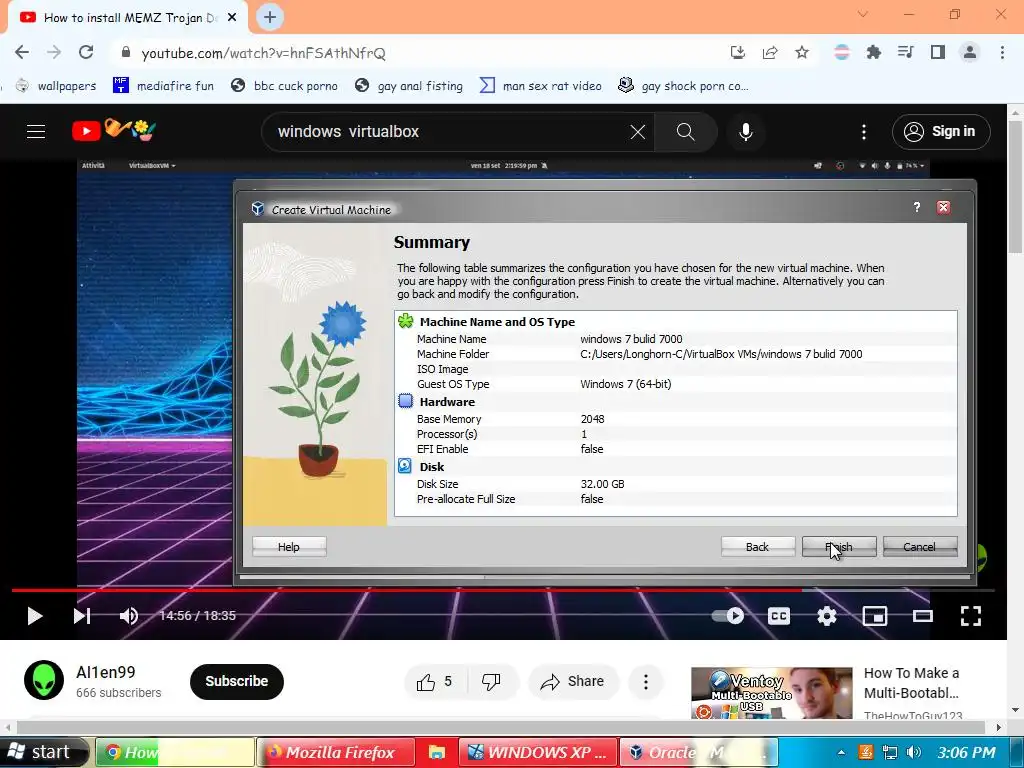The image size is (1024, 768).
Task: Click the taskbar clock 3:06 PM
Action: 967,752
